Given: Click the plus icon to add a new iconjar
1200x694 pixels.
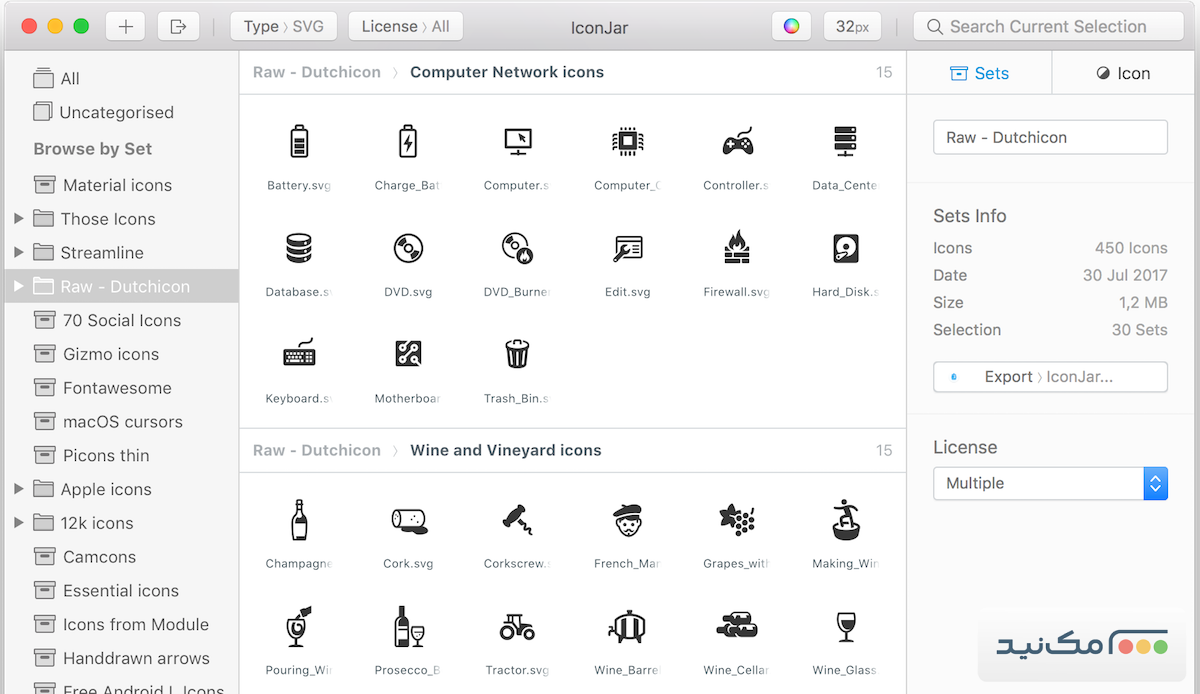Looking at the screenshot, I should click(125, 26).
